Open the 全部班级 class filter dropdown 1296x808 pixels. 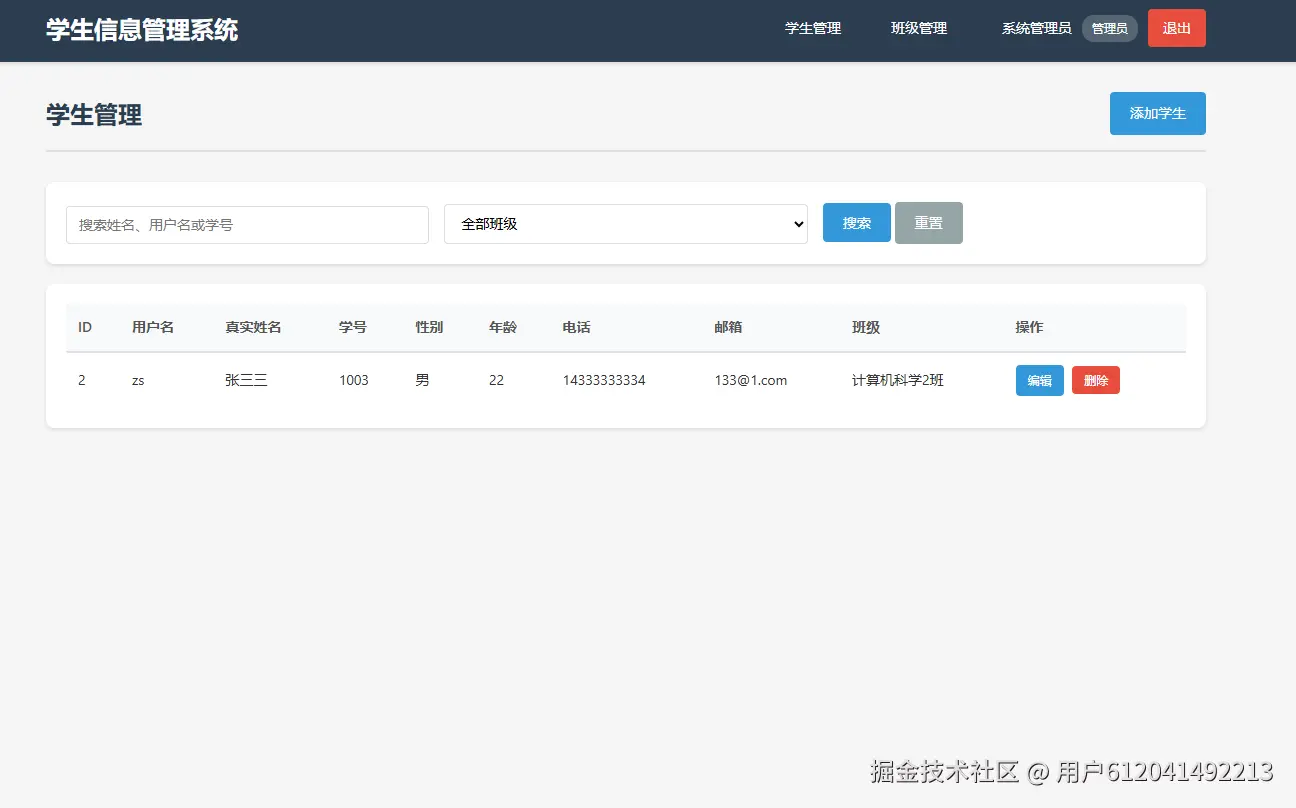click(x=625, y=224)
